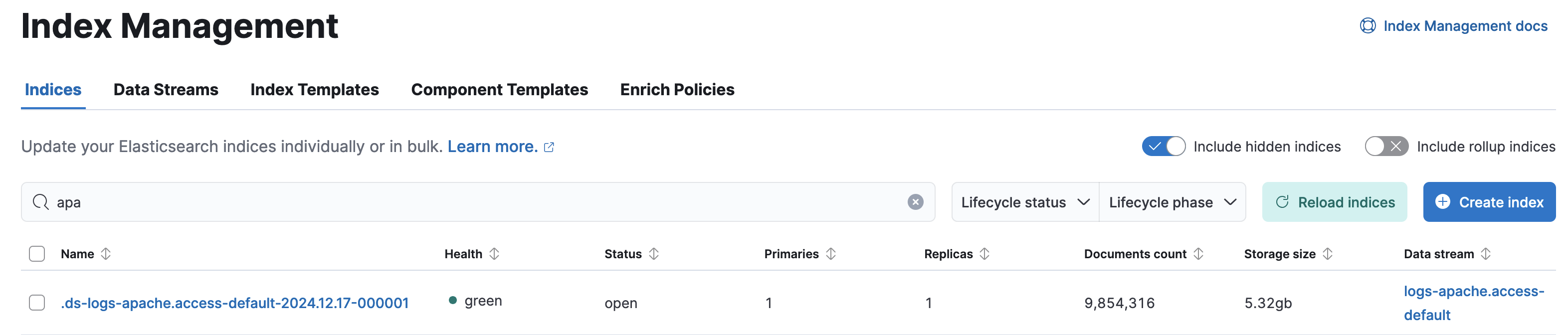
Task: Open the Index Templates tab
Action: pos(314,89)
